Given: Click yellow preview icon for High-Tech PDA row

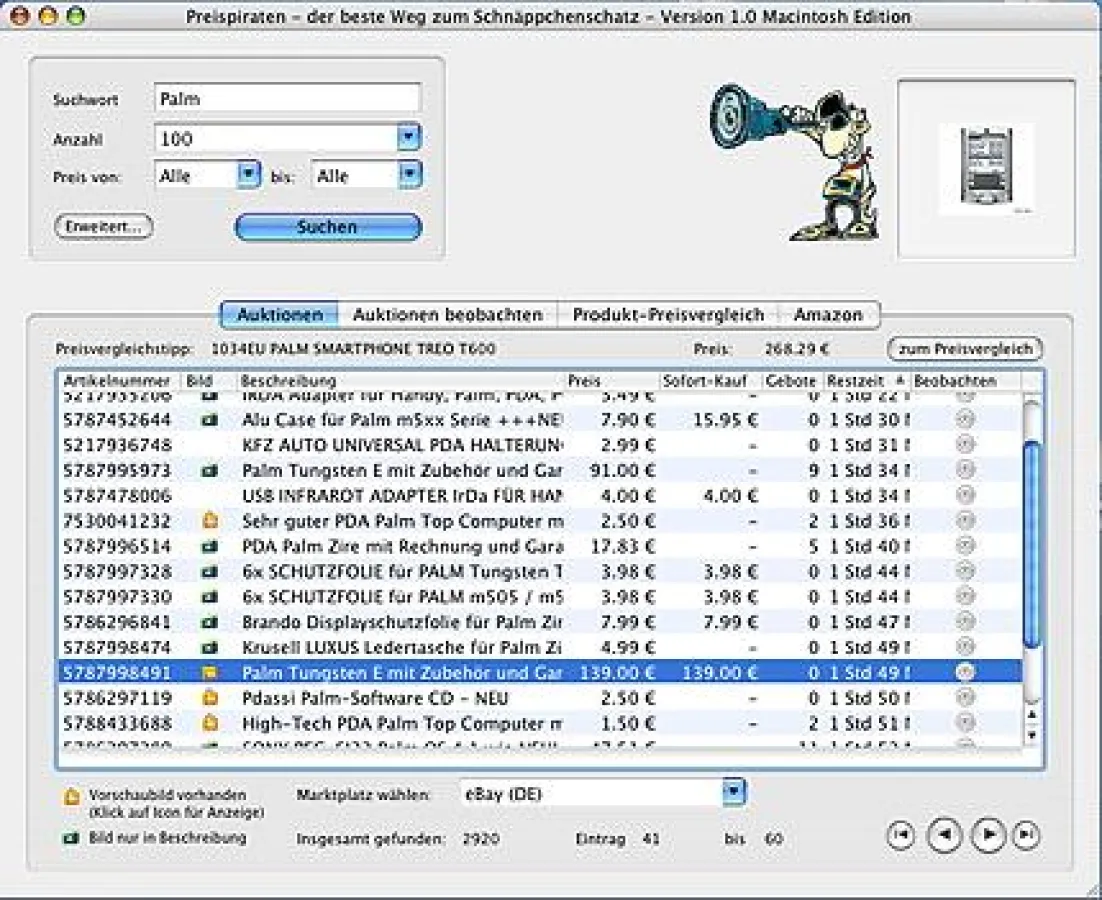Looking at the screenshot, I should pos(209,723).
